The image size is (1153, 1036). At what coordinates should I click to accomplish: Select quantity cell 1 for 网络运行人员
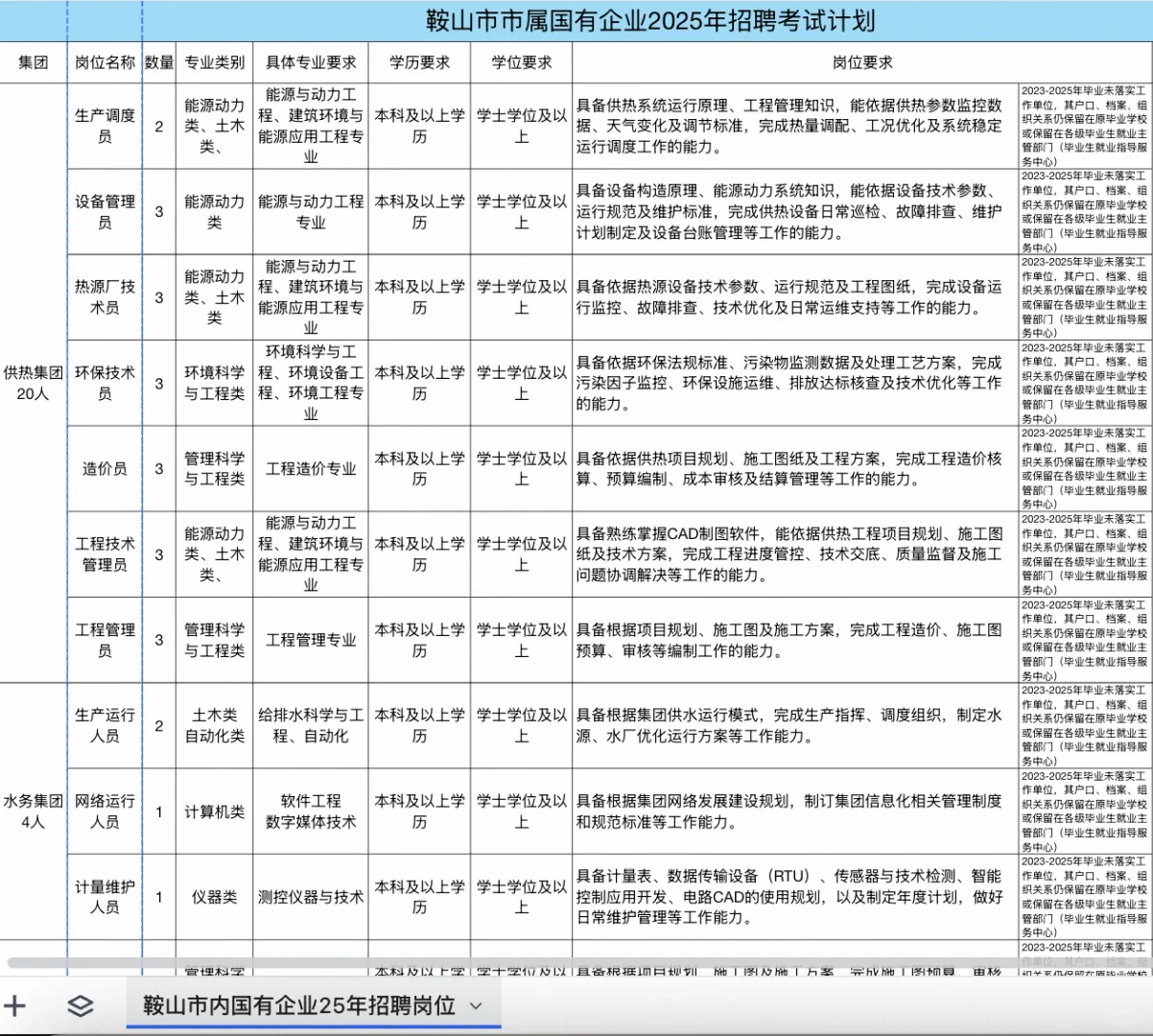(159, 812)
